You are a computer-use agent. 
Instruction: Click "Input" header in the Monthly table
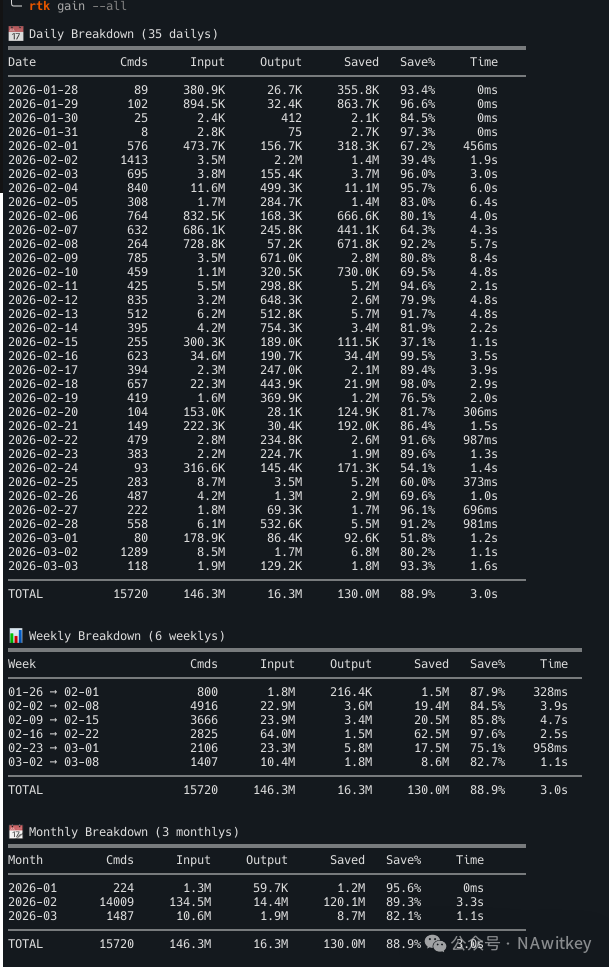coord(194,860)
